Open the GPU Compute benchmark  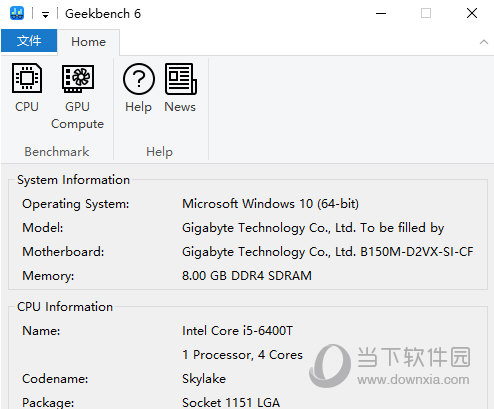(x=77, y=96)
